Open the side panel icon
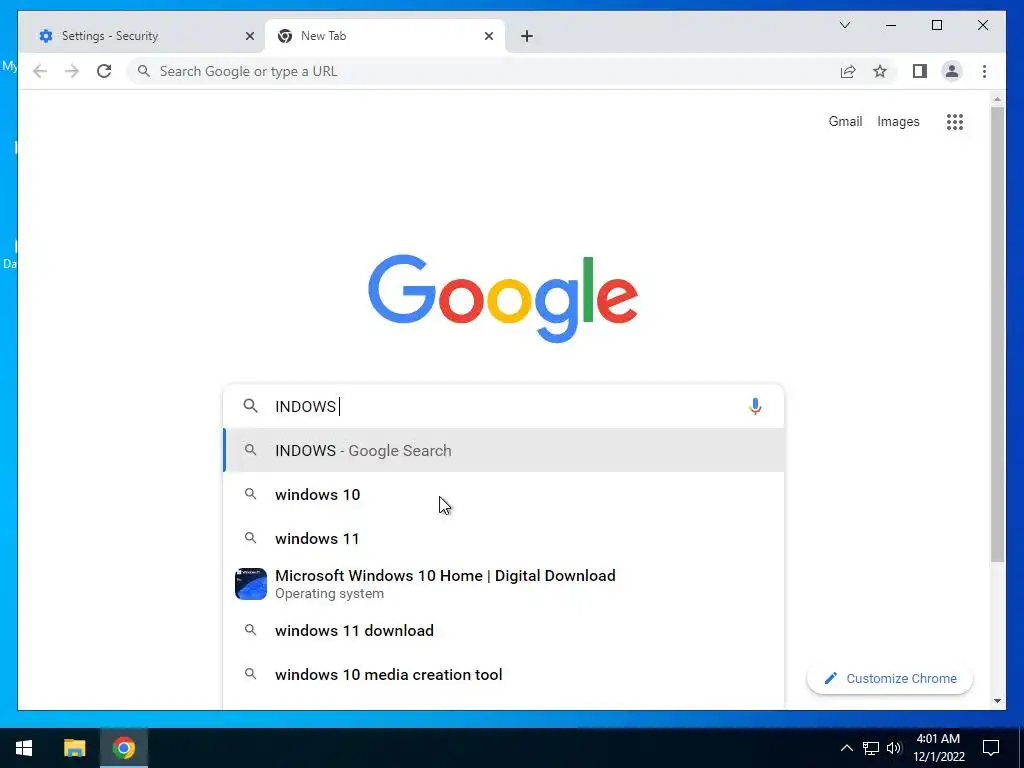The width and height of the screenshot is (1024, 768). pyautogui.click(x=920, y=71)
